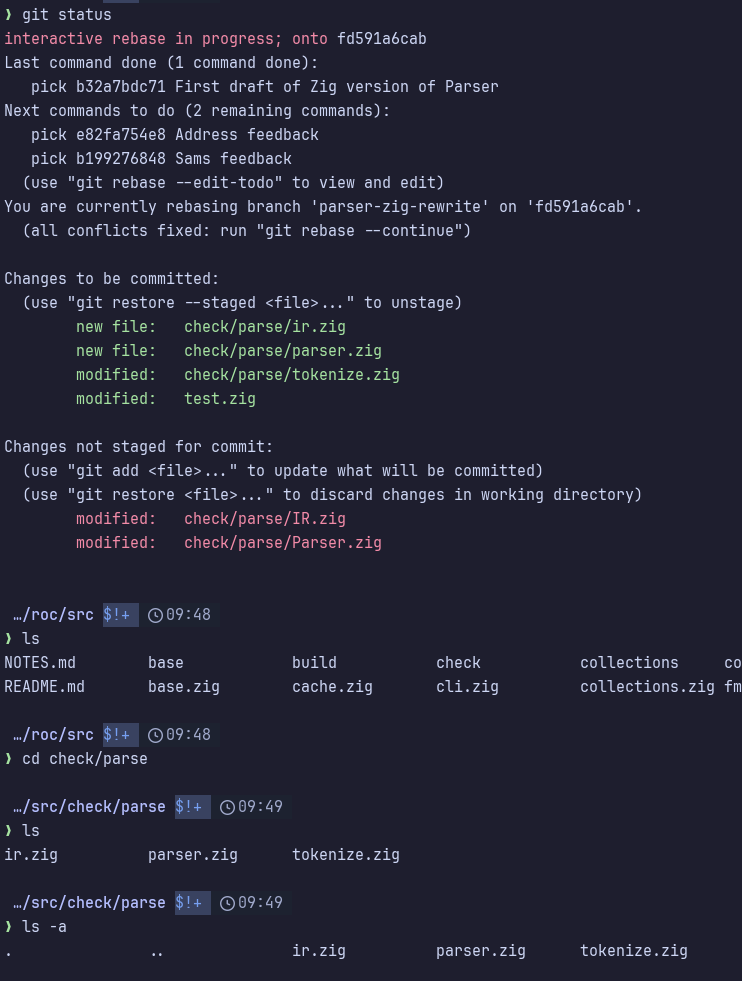Click README.md in the ls output

click(44, 687)
